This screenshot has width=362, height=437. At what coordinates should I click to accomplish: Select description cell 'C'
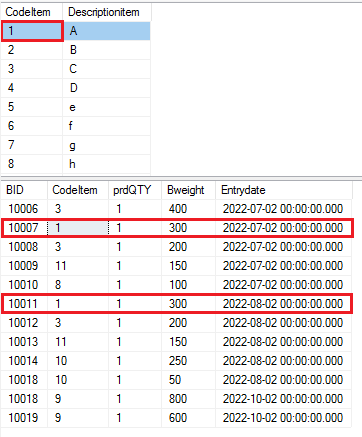(107, 69)
